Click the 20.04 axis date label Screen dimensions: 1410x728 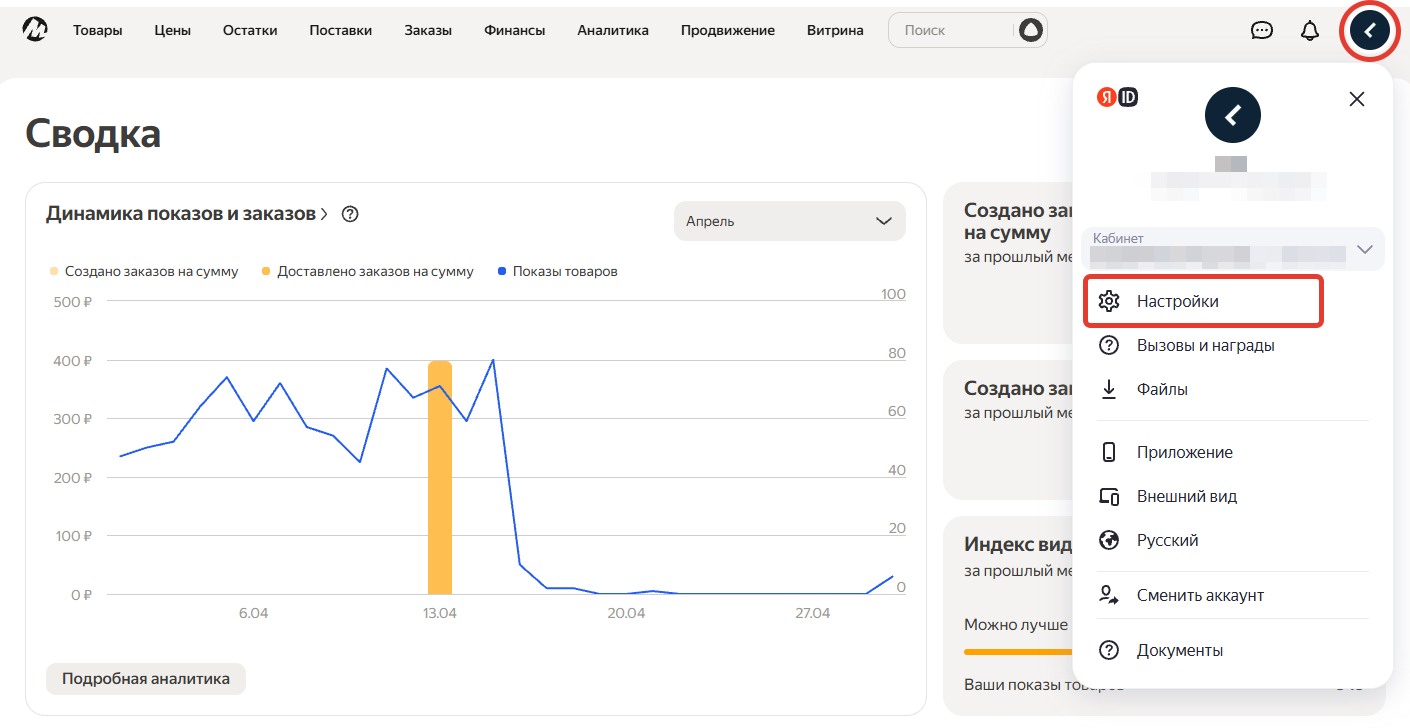click(626, 613)
